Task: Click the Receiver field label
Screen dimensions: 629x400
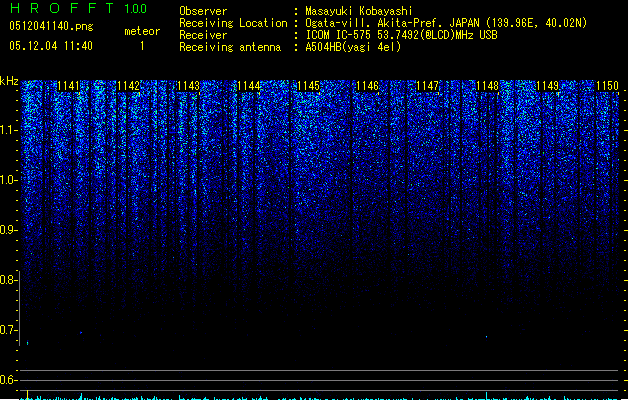Action: point(203,35)
